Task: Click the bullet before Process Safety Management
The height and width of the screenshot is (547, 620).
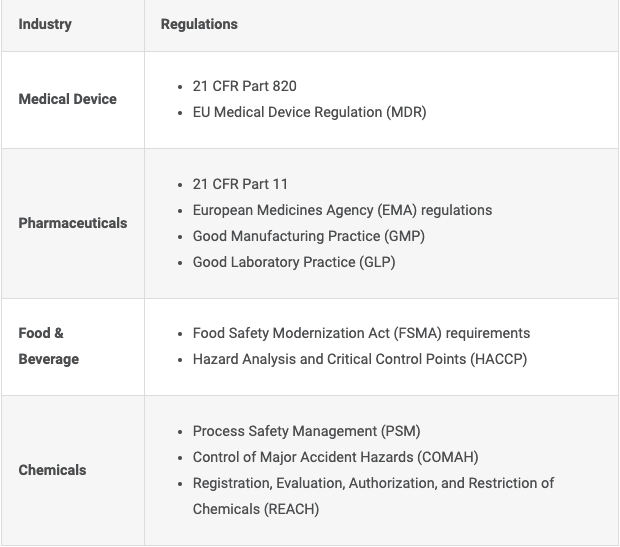Action: point(178,431)
